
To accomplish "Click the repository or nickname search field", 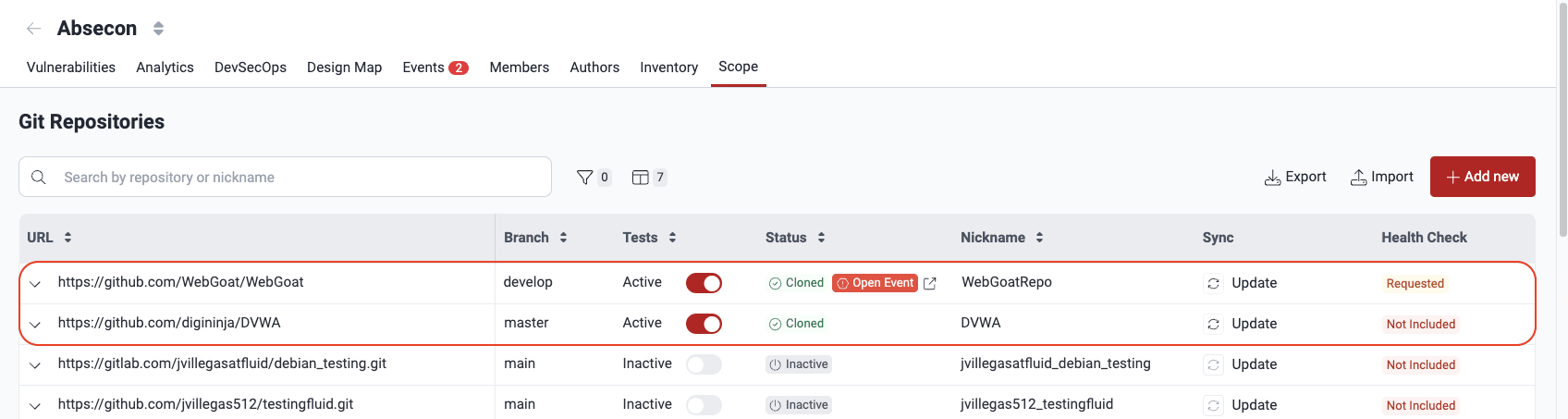I will [285, 177].
